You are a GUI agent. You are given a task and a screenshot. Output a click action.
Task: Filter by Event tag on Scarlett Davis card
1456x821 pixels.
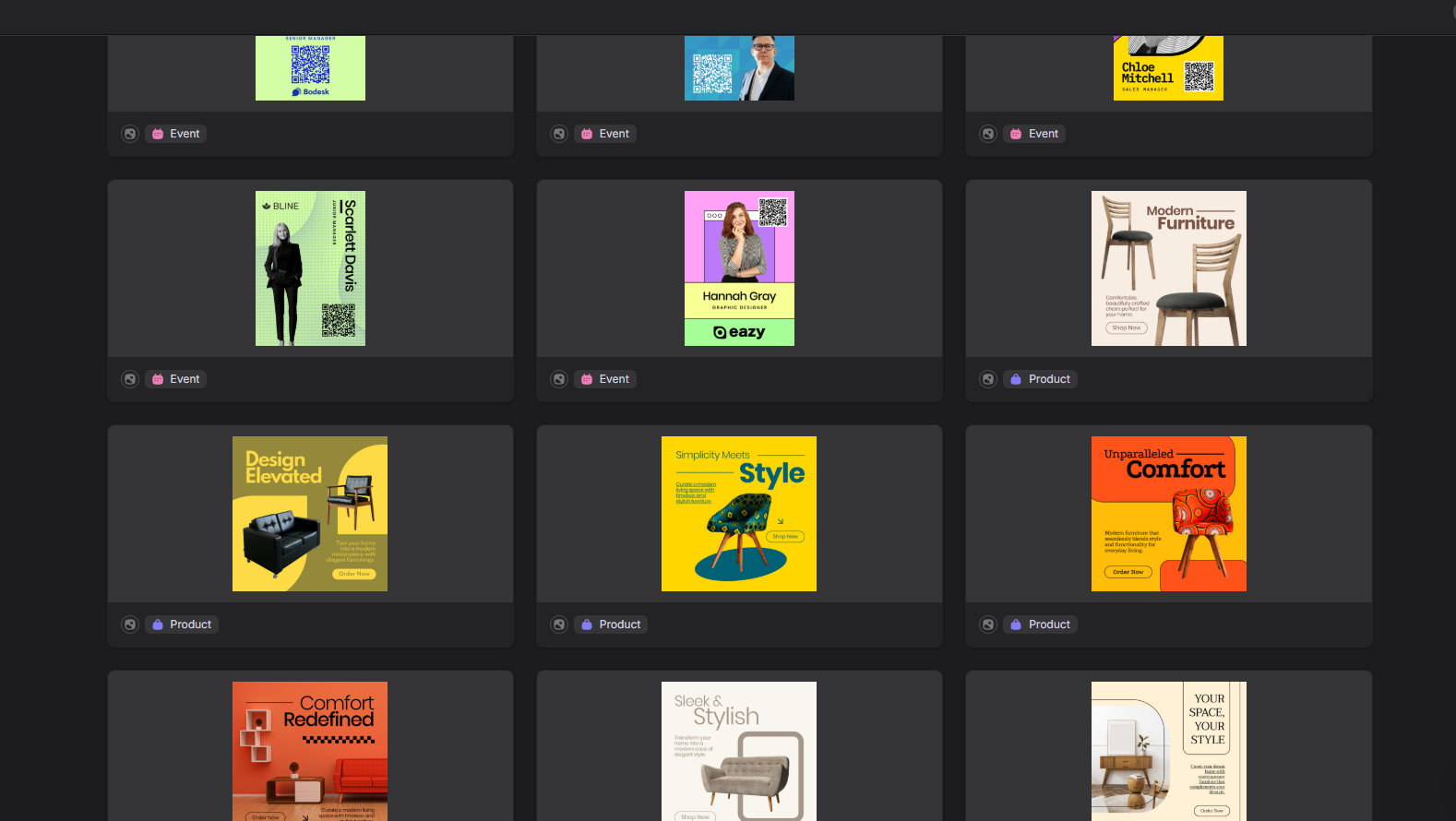click(x=175, y=379)
